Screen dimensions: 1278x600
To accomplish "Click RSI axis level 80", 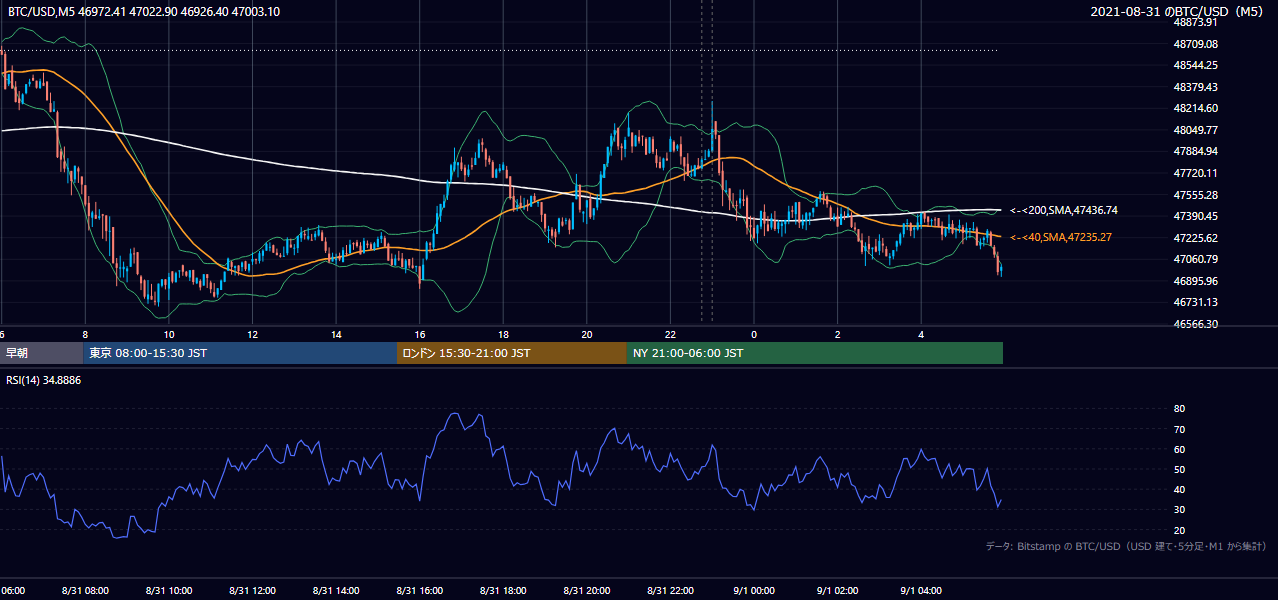I will (1179, 409).
